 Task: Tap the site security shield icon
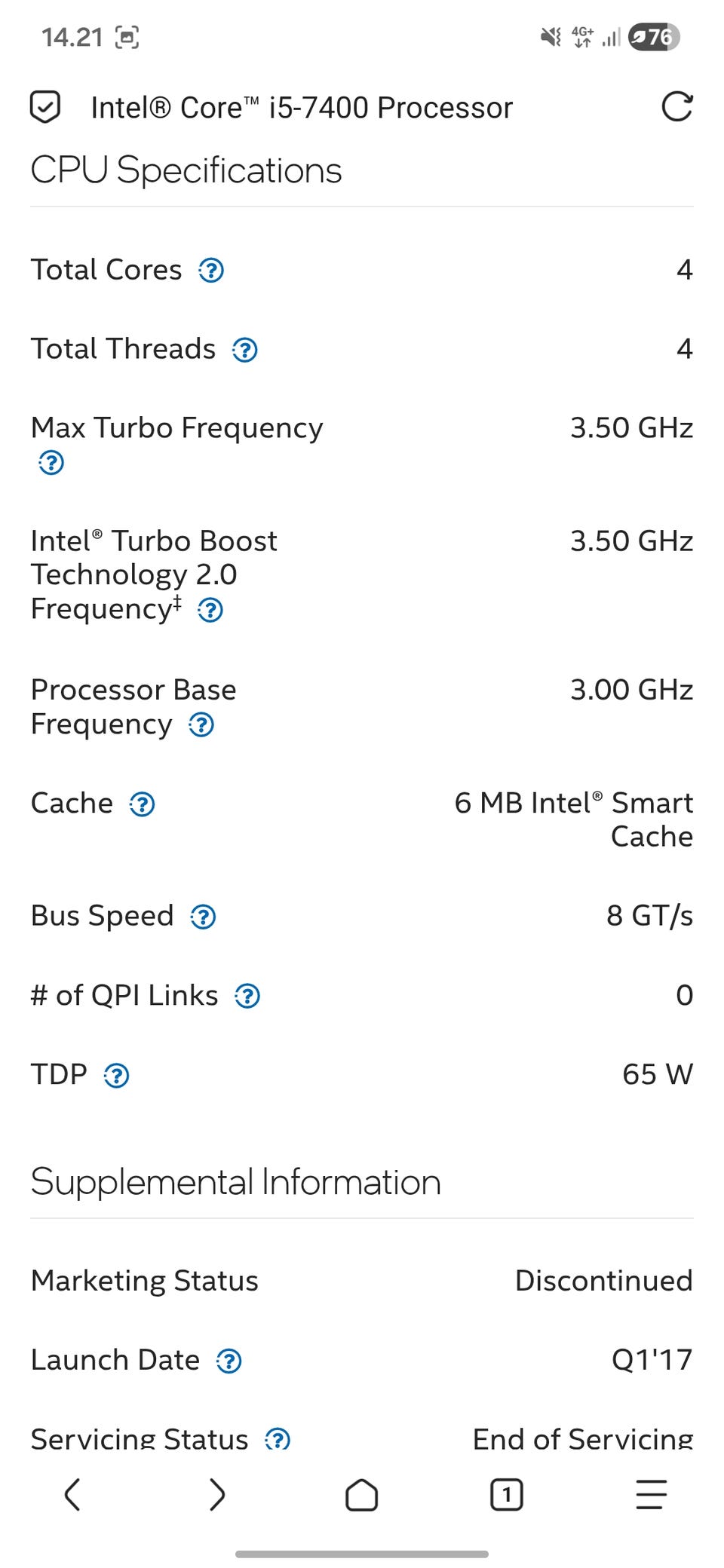[x=45, y=107]
